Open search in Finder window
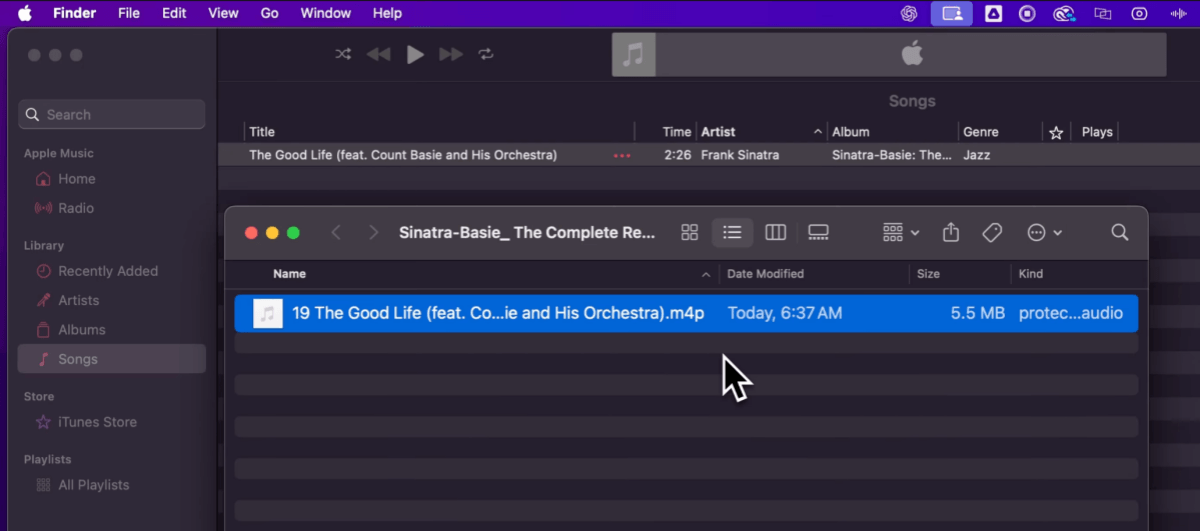This screenshot has height=531, width=1200. [1120, 232]
